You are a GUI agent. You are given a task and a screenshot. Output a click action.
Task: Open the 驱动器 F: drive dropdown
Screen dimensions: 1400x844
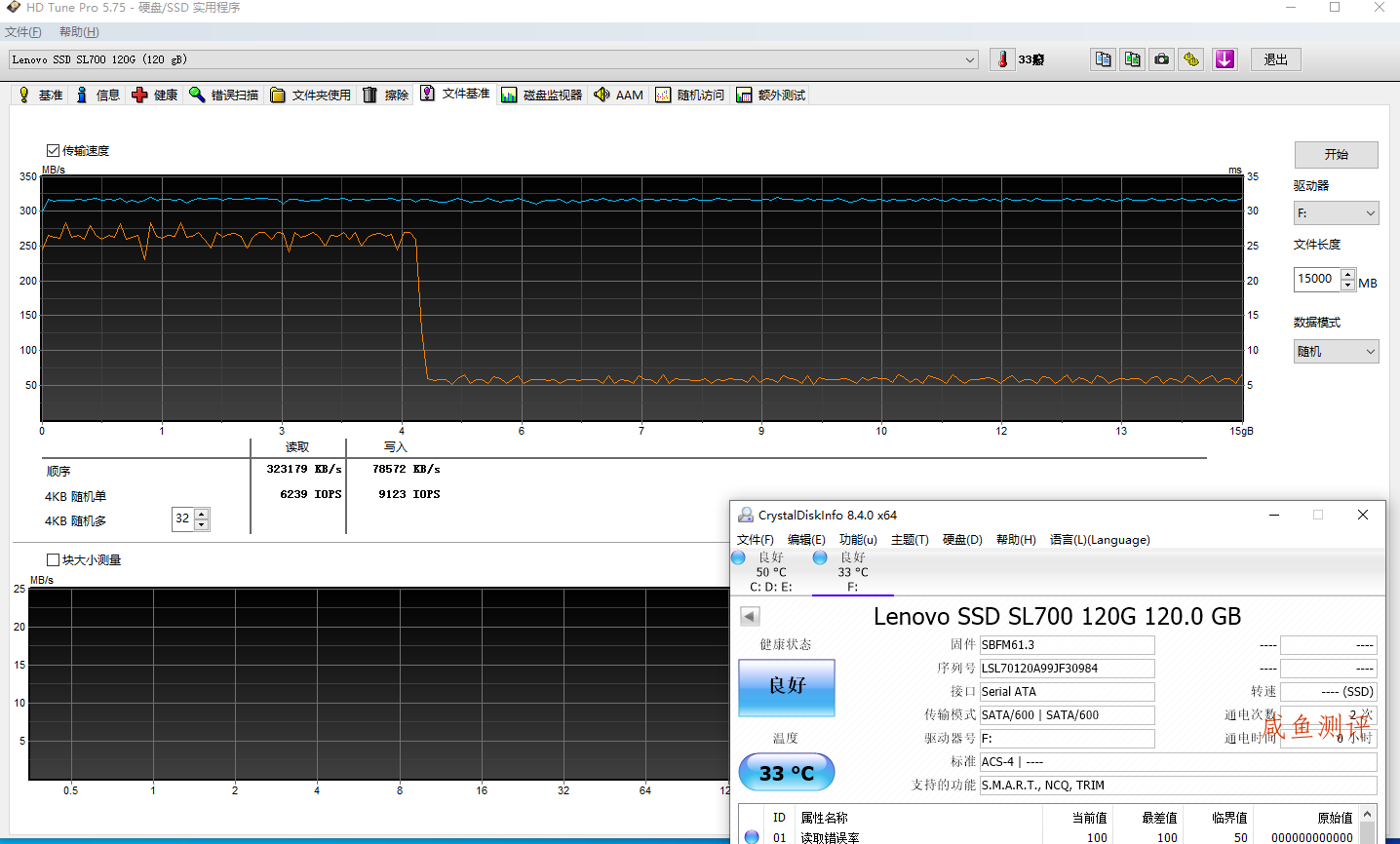(1336, 212)
